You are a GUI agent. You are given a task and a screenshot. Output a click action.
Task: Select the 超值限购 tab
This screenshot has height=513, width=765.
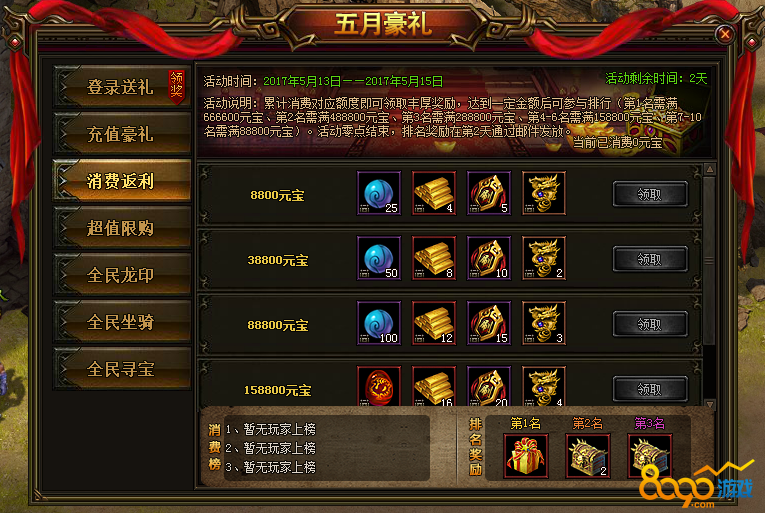(x=122, y=228)
